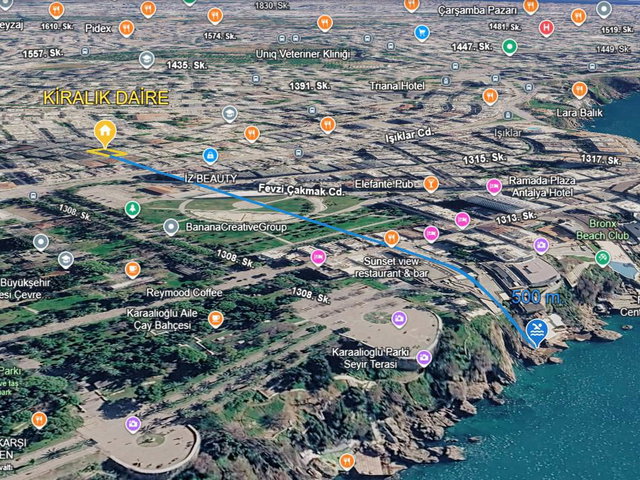
Task: Select the 1574. Sk. street label
Action: coord(220,36)
